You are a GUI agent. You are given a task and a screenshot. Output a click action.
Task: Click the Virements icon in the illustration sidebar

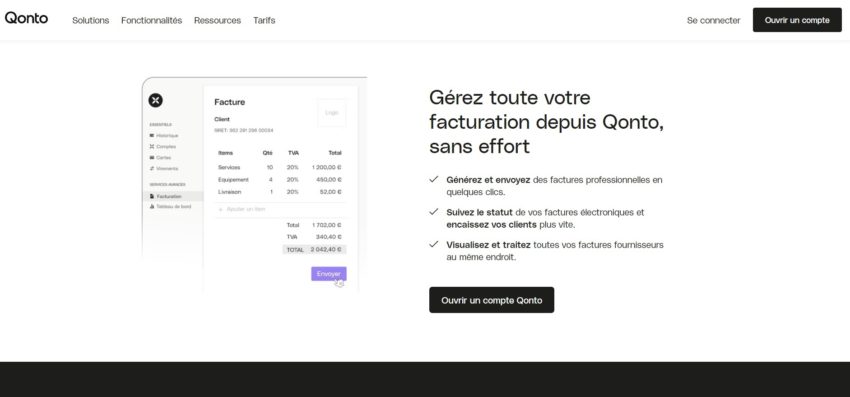(152, 169)
